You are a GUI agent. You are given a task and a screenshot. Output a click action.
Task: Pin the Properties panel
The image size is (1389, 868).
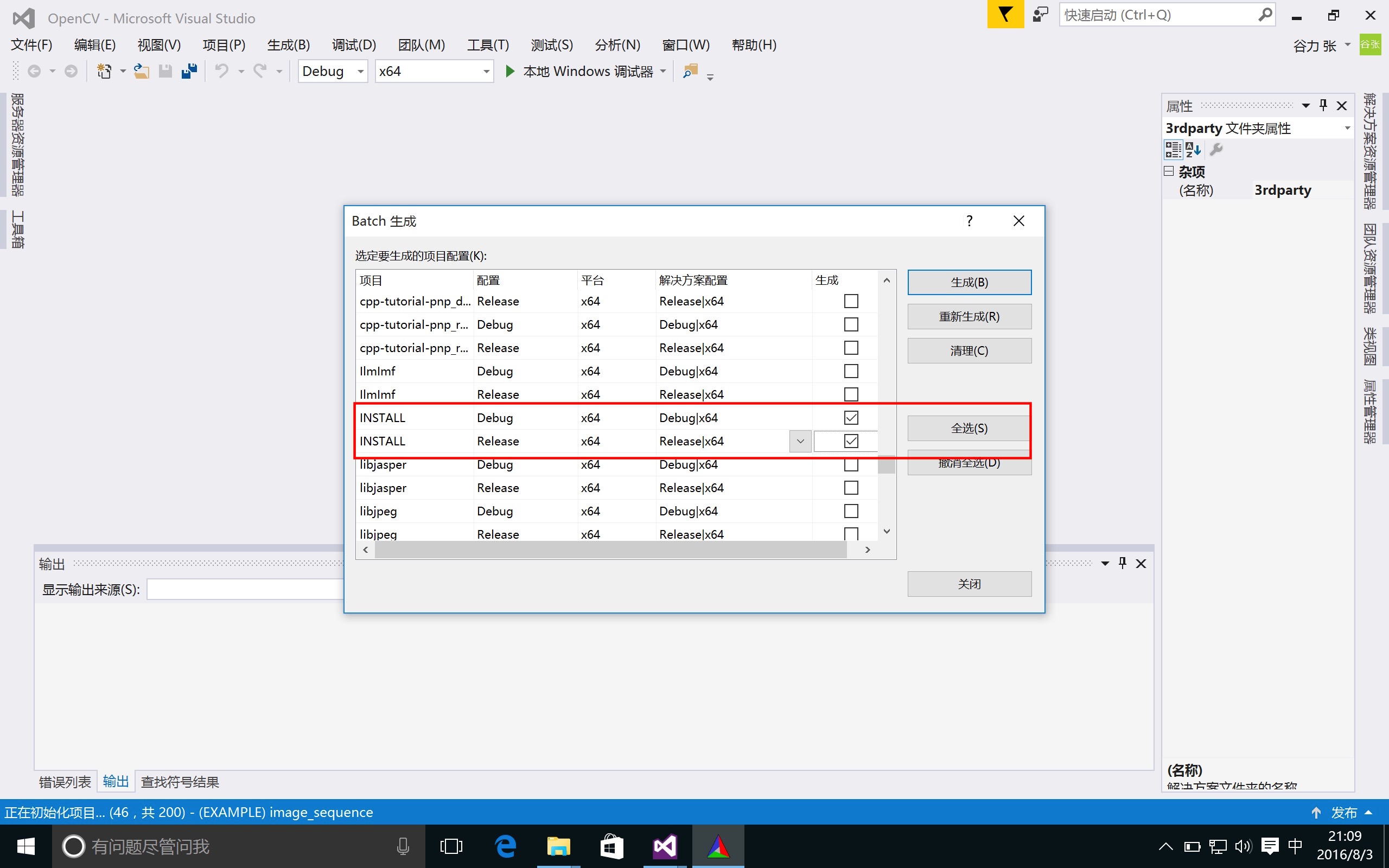(1323, 105)
